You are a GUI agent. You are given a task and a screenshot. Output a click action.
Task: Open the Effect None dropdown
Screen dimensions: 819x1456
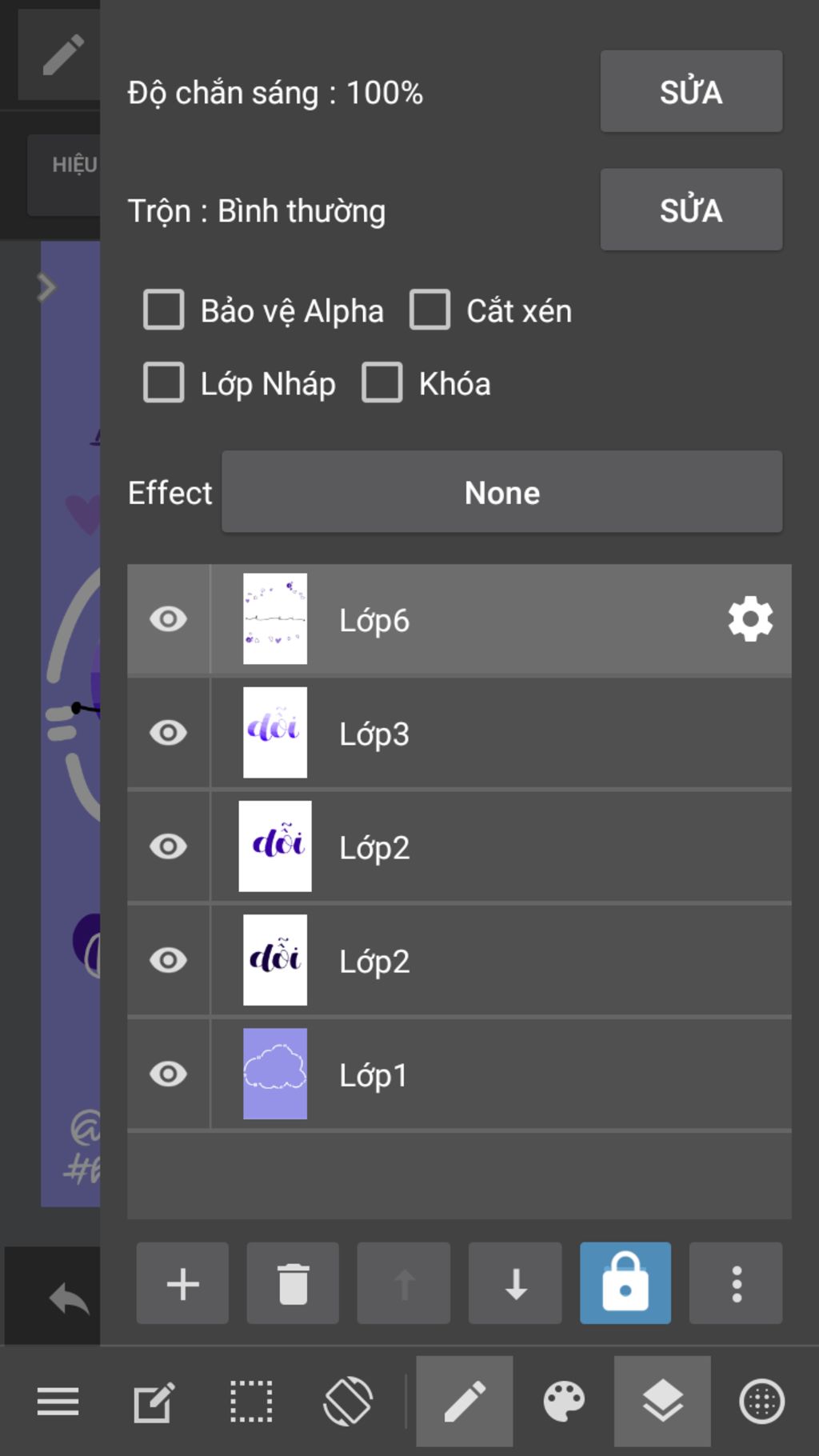501,492
